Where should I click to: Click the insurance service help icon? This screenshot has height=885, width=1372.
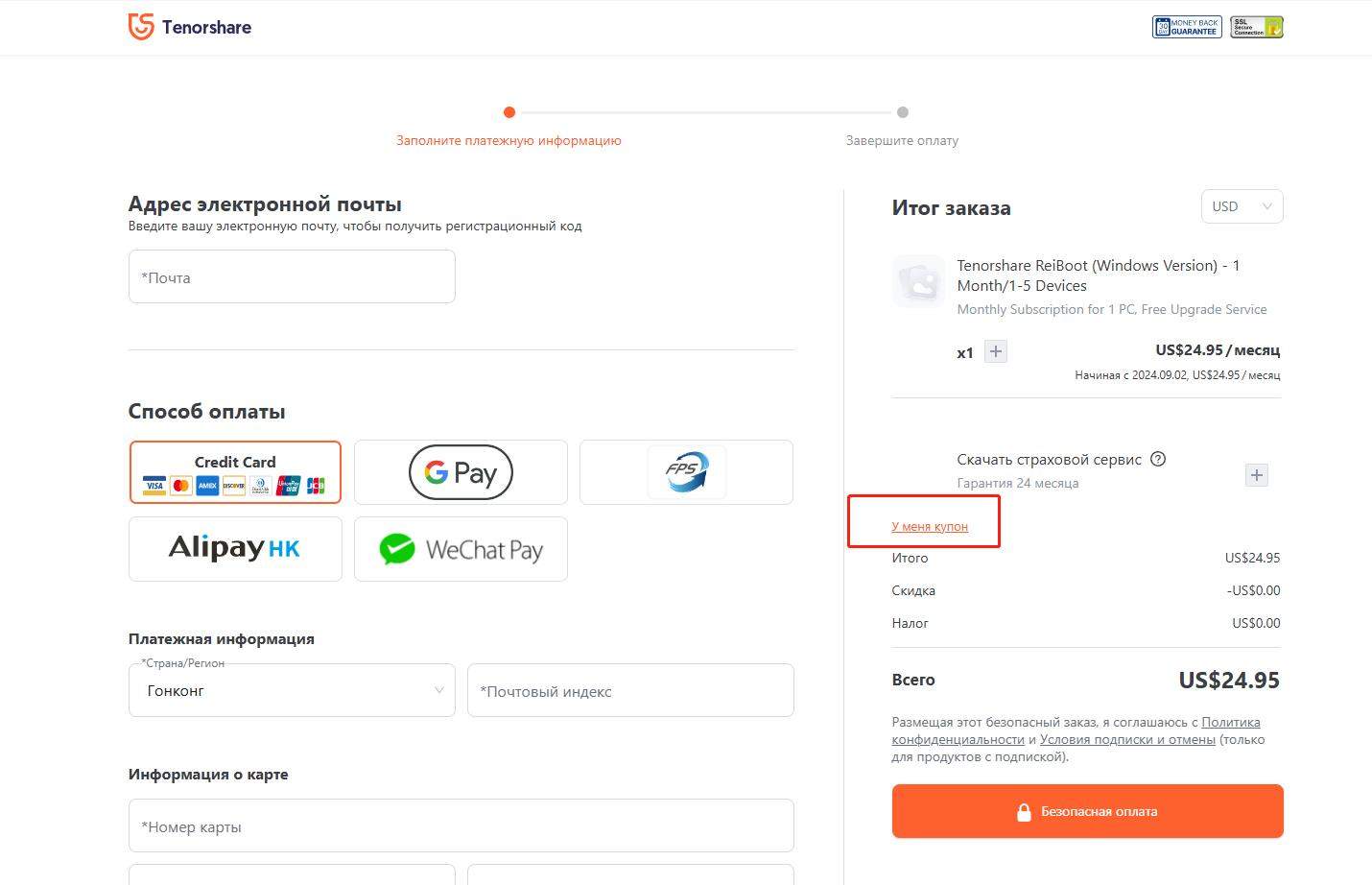click(1158, 459)
